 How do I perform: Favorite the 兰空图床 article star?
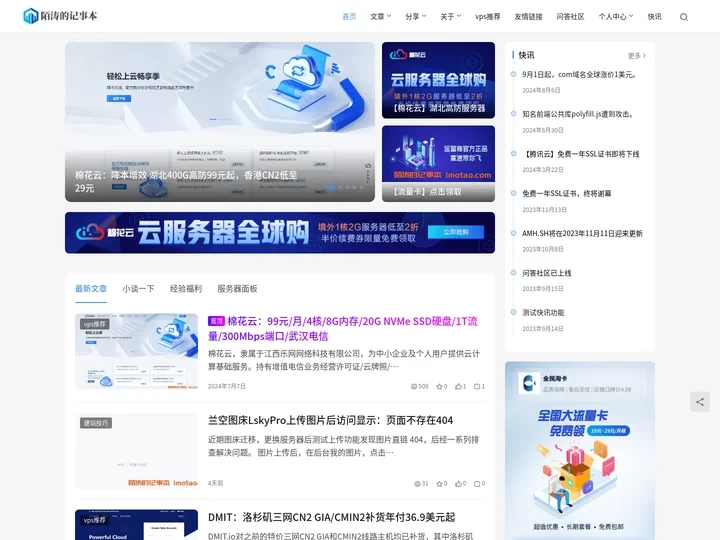coord(442,484)
